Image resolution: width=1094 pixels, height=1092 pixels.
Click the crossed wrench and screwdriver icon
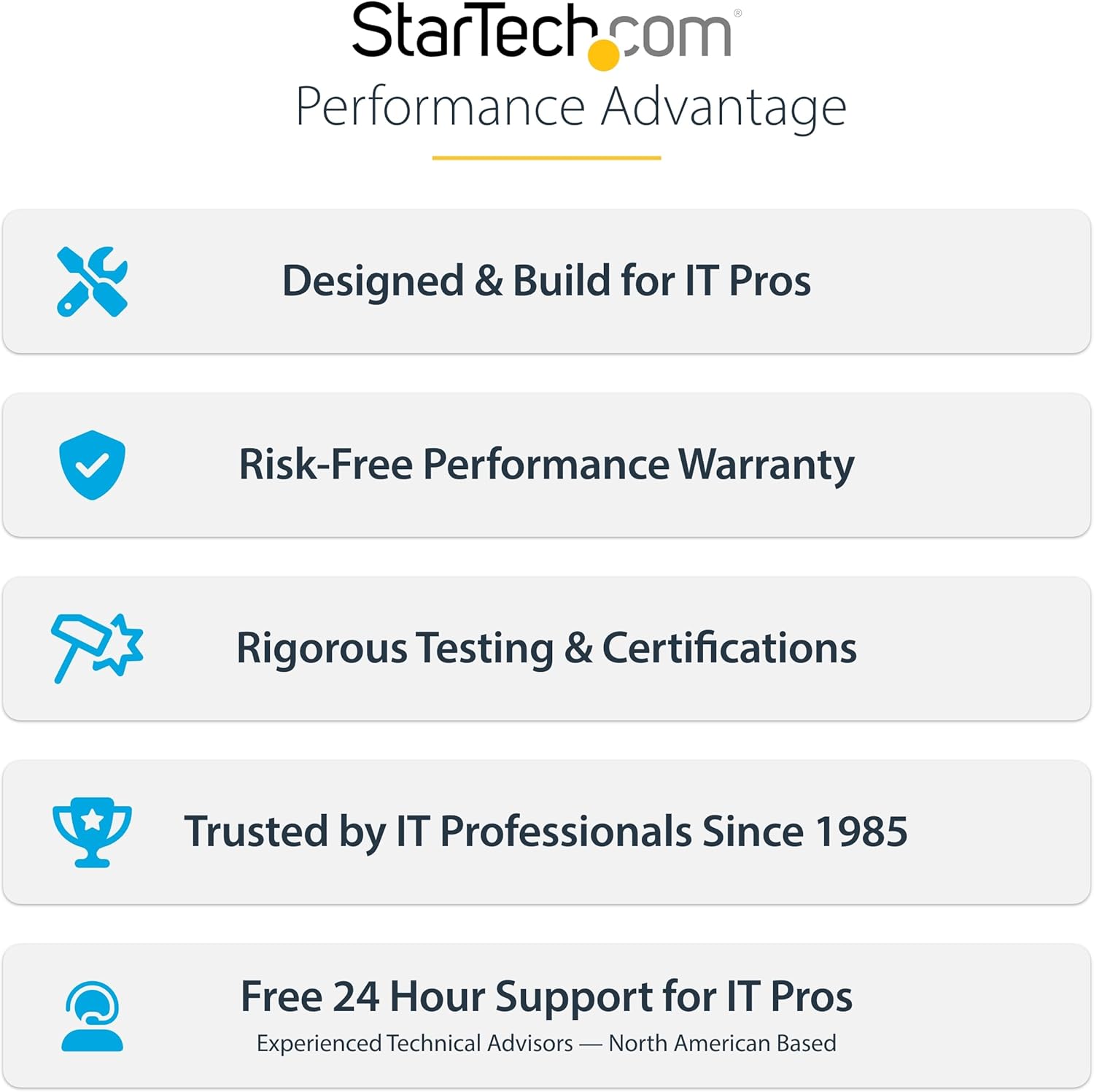92,282
